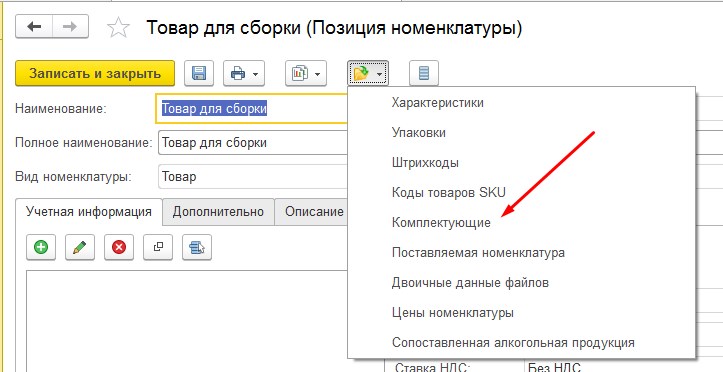Add new row with green plus icon
The image size is (723, 372).
[x=41, y=248]
